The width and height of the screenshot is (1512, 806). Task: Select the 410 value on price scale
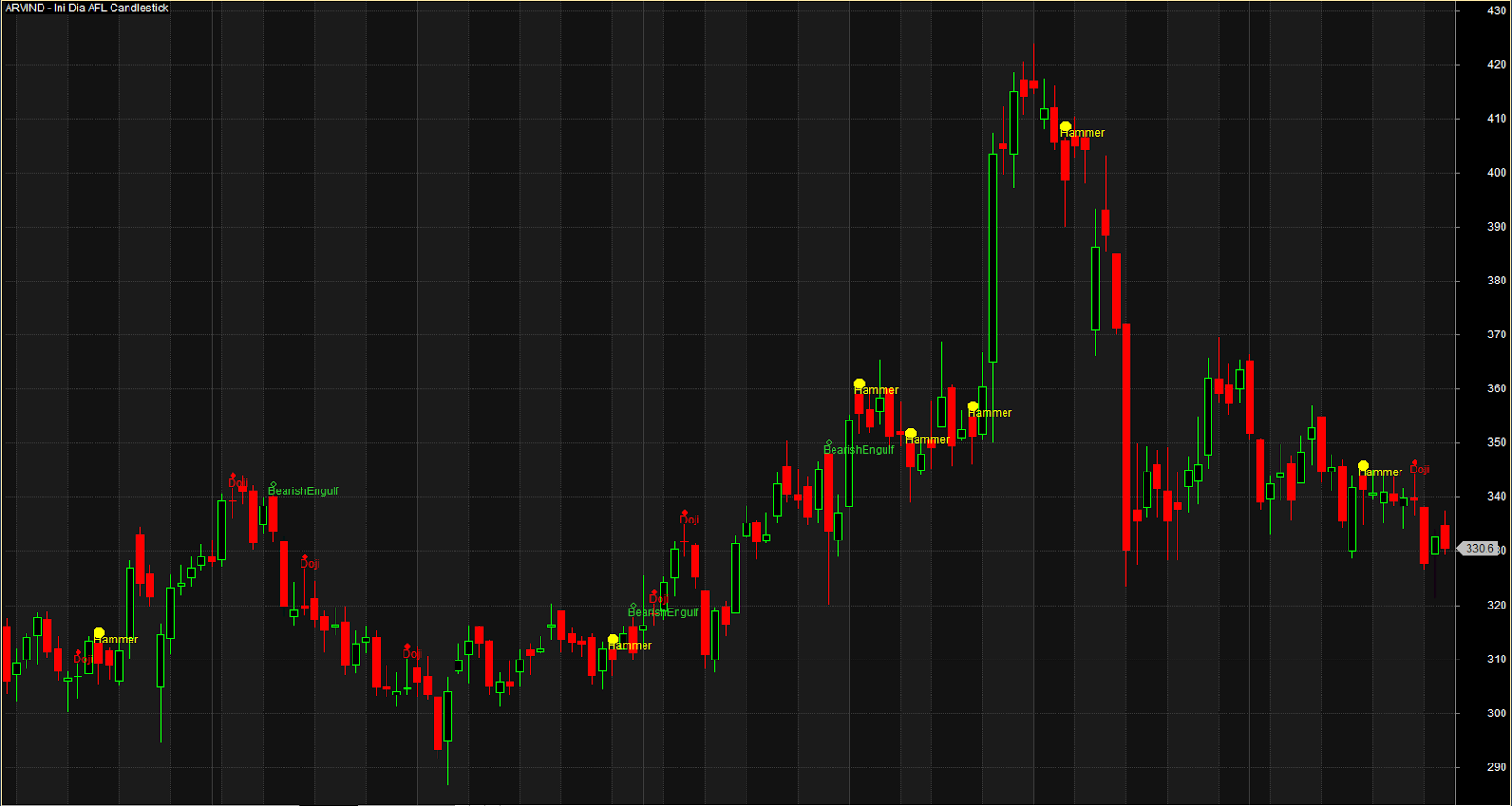click(x=1497, y=119)
